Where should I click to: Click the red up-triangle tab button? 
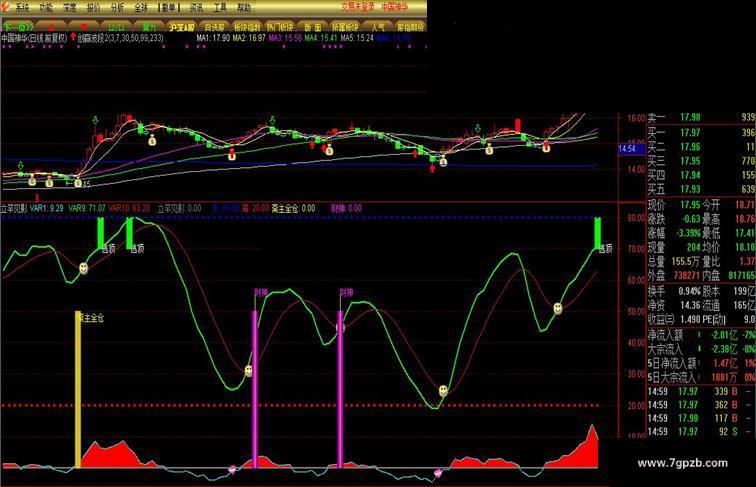point(51,27)
